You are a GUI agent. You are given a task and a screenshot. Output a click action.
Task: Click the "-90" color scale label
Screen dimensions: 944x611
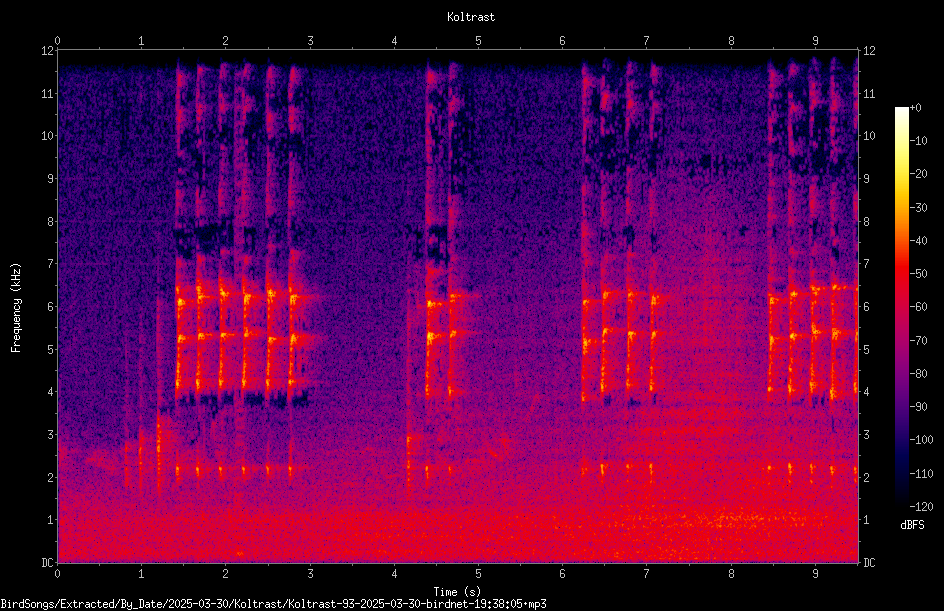pyautogui.click(x=918, y=406)
